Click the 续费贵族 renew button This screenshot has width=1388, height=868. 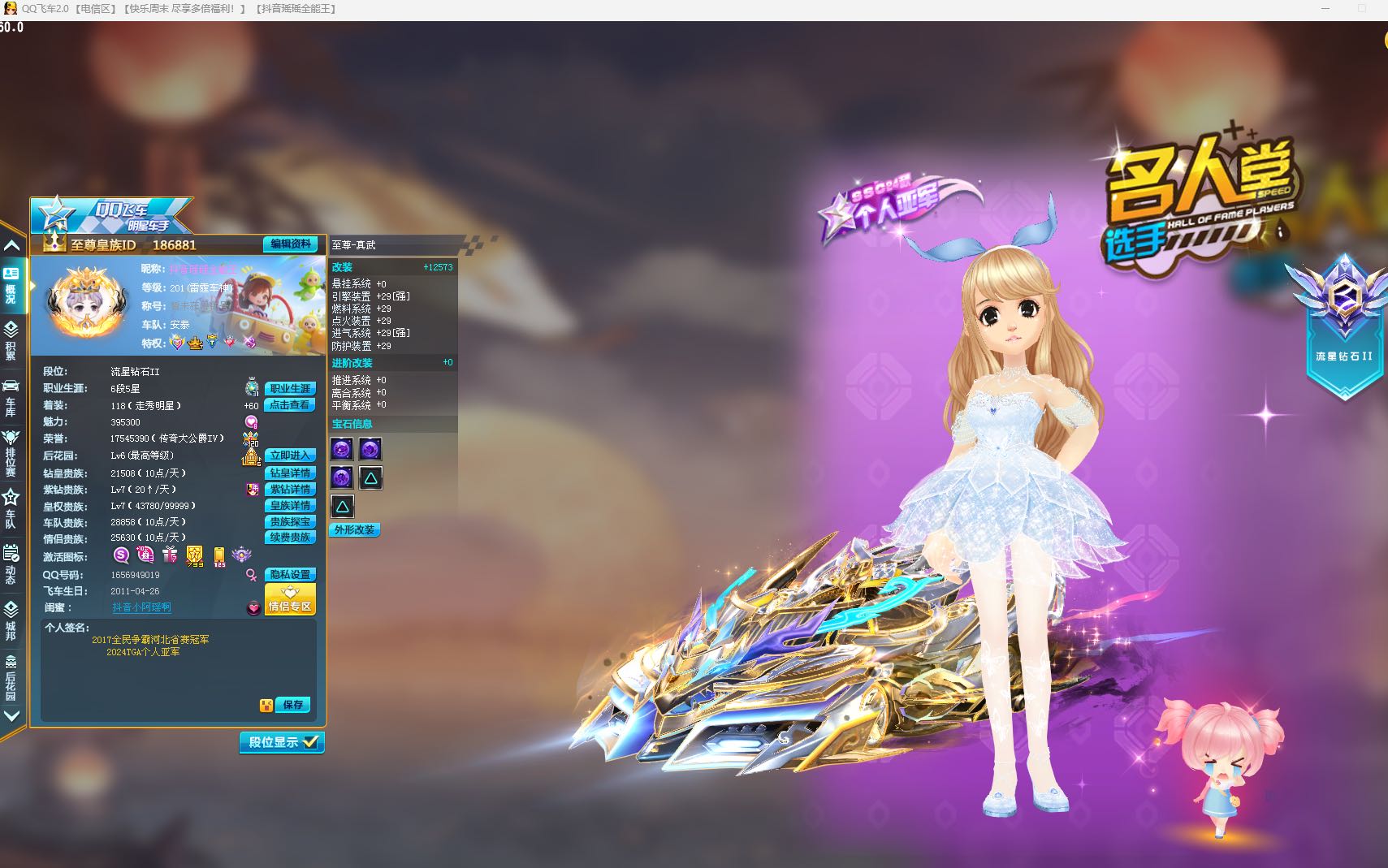pos(290,537)
